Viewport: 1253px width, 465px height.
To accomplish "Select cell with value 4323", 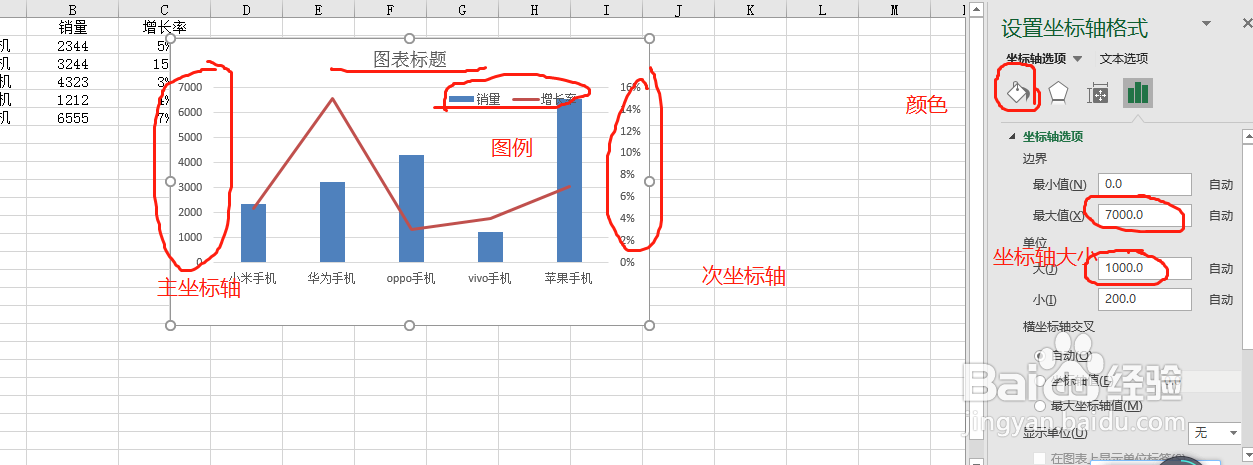I will click(x=73, y=81).
